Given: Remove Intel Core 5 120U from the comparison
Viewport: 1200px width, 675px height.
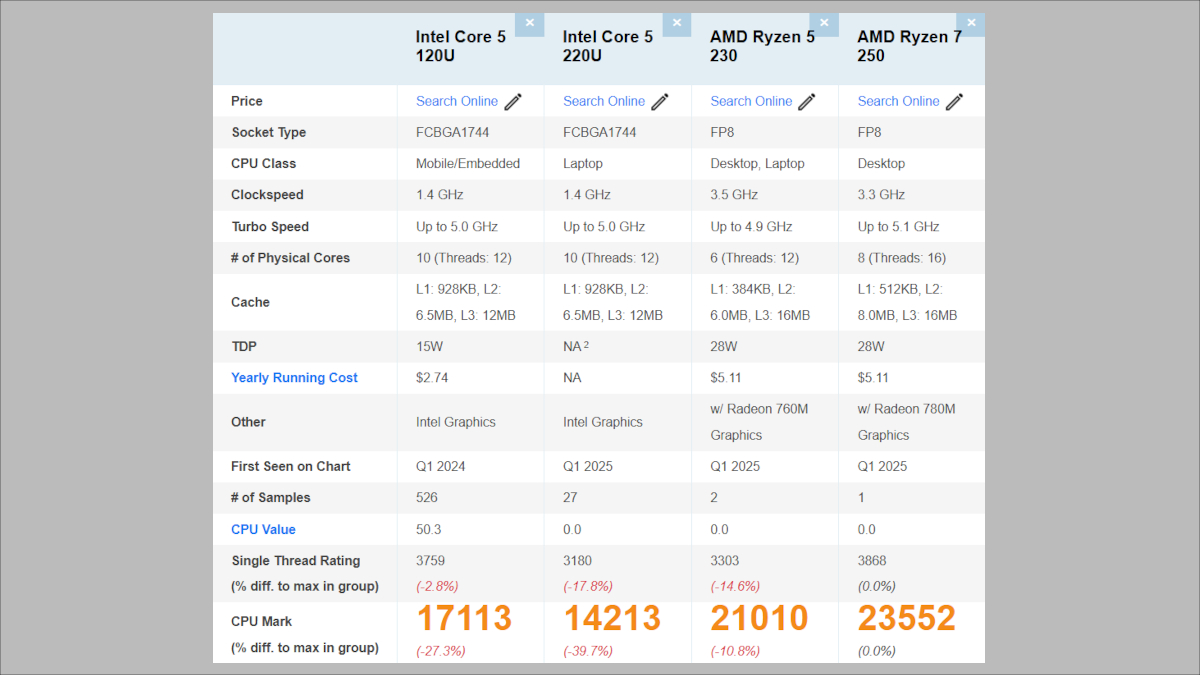Looking at the screenshot, I should [x=529, y=23].
